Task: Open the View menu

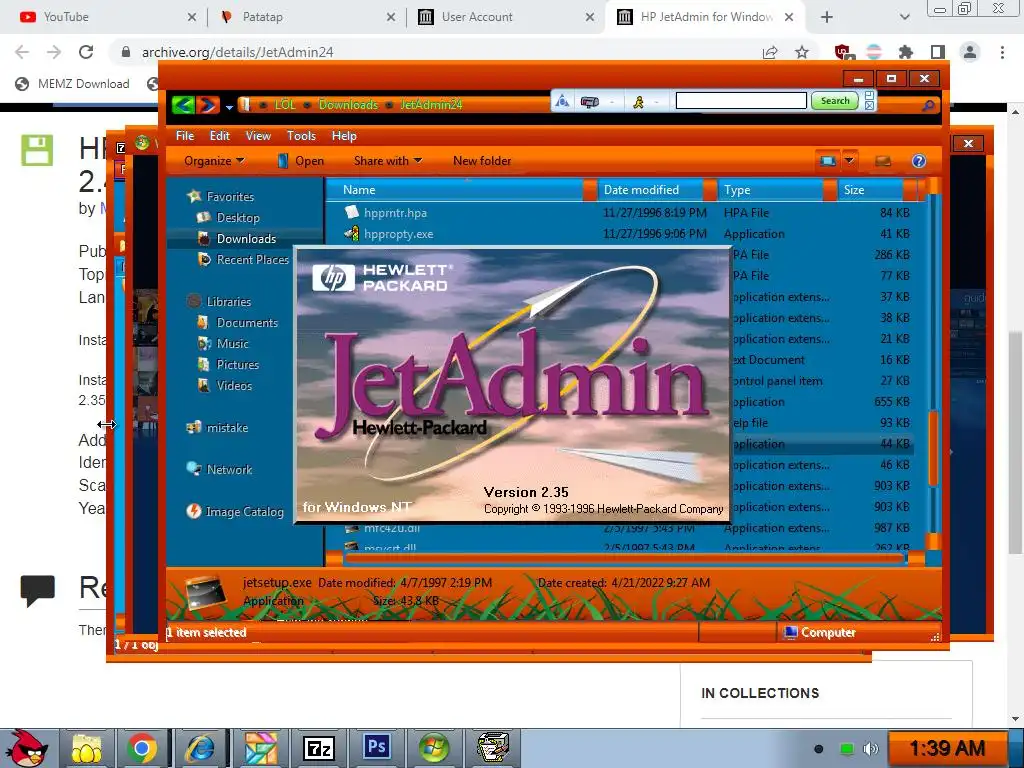Action: click(258, 136)
